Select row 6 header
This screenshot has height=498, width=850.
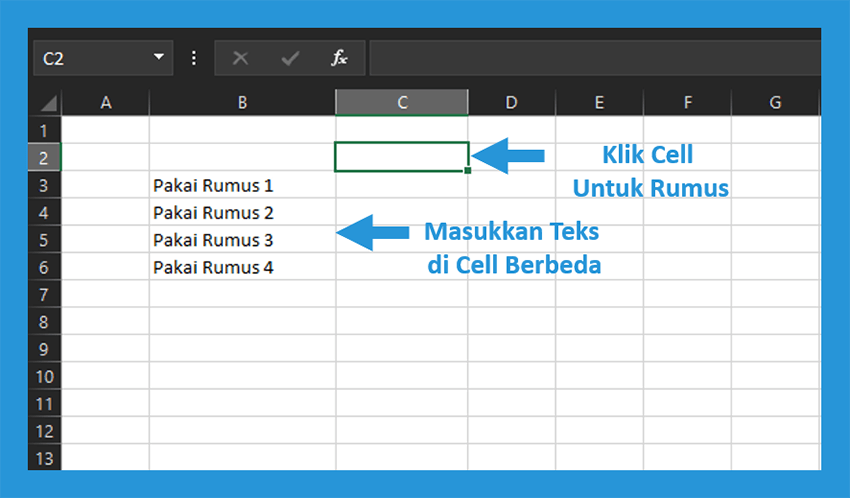pos(44,267)
